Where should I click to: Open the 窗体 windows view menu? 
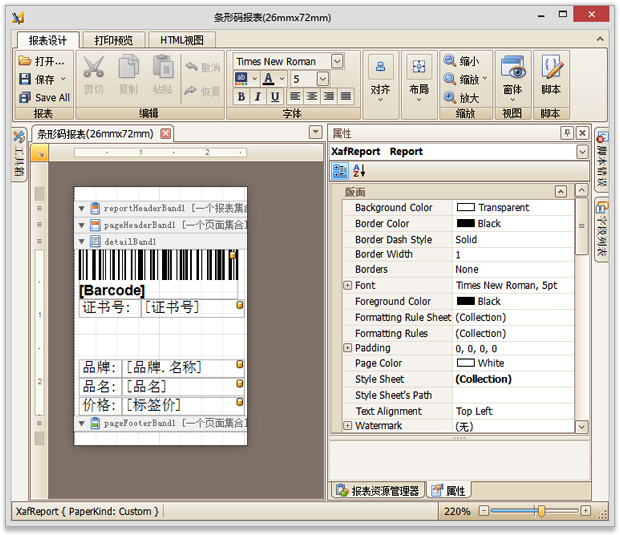pos(512,80)
